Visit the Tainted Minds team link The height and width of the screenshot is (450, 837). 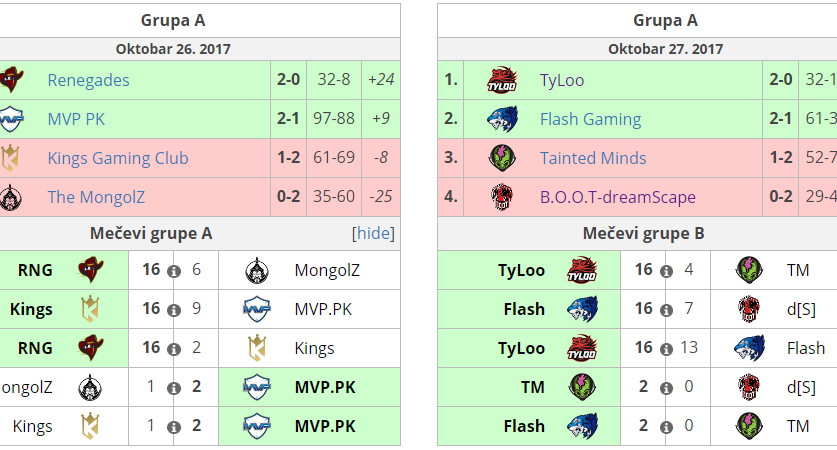pos(593,158)
